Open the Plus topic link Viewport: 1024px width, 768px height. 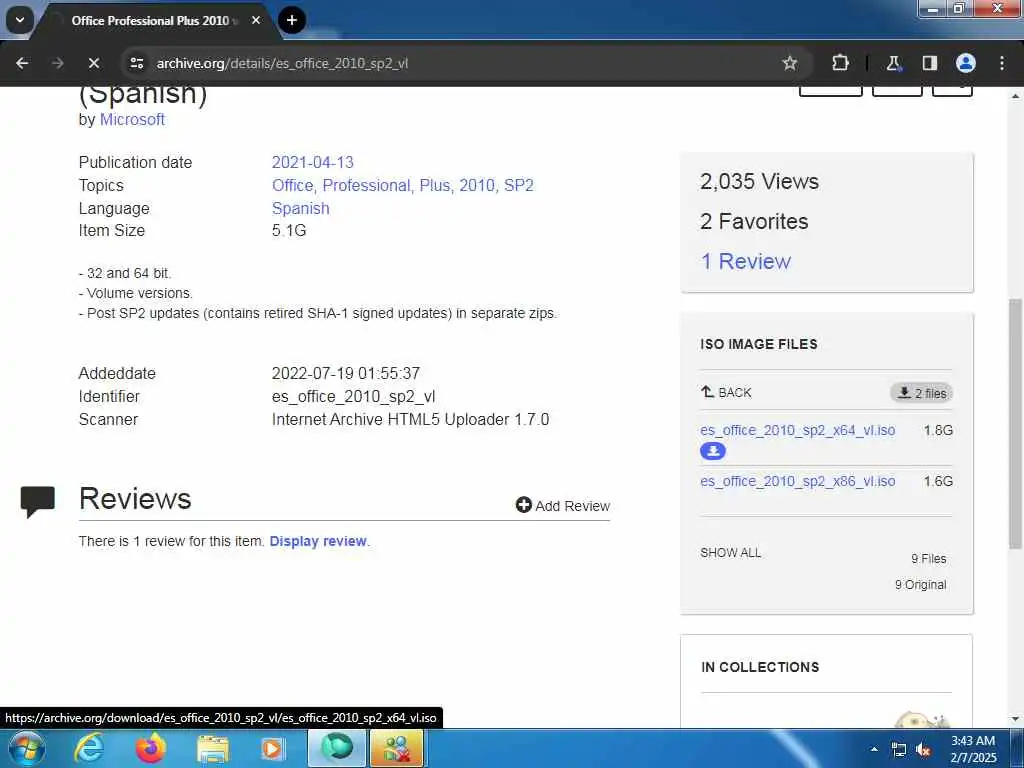click(436, 185)
